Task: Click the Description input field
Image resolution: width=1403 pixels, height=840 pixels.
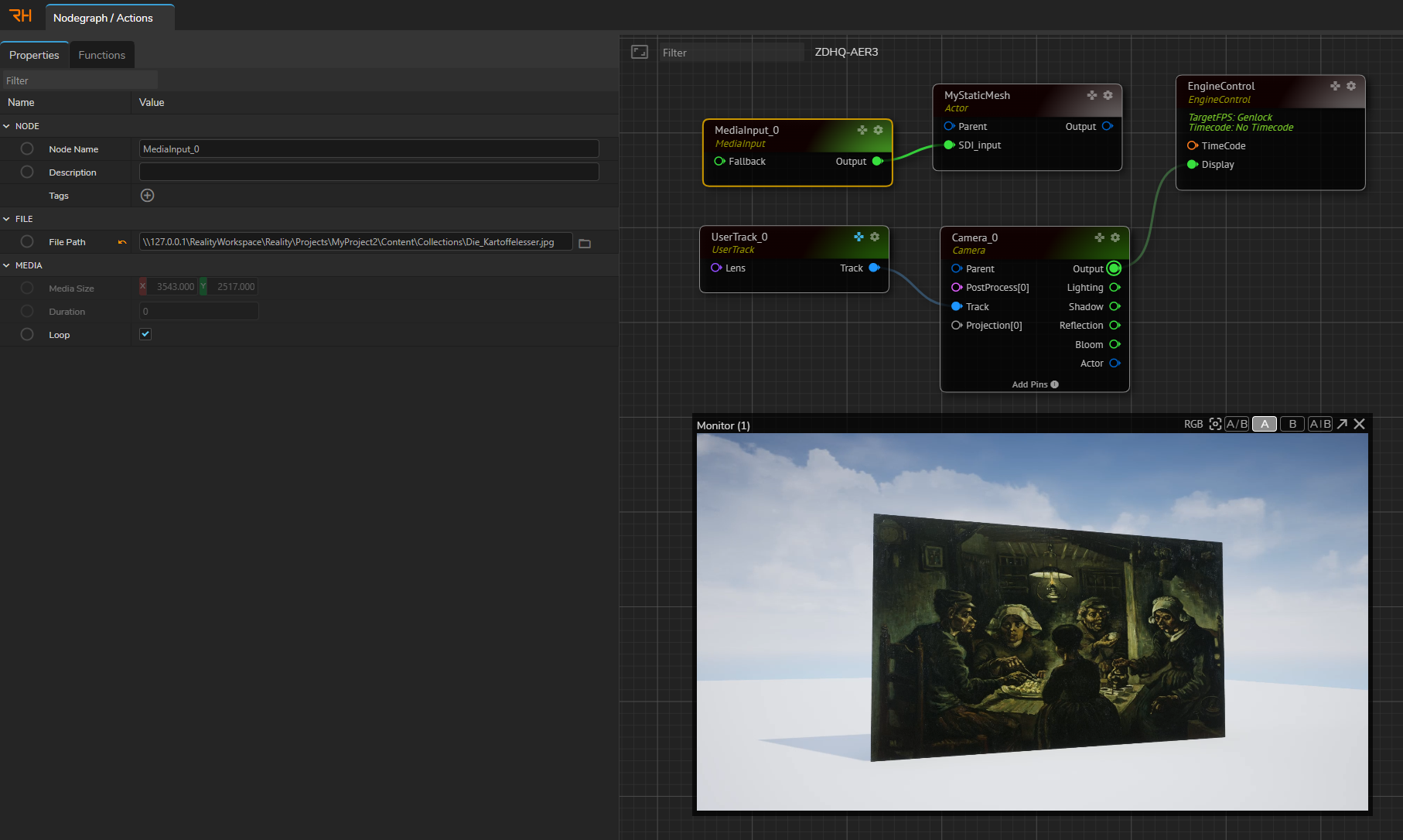Action: (x=369, y=172)
